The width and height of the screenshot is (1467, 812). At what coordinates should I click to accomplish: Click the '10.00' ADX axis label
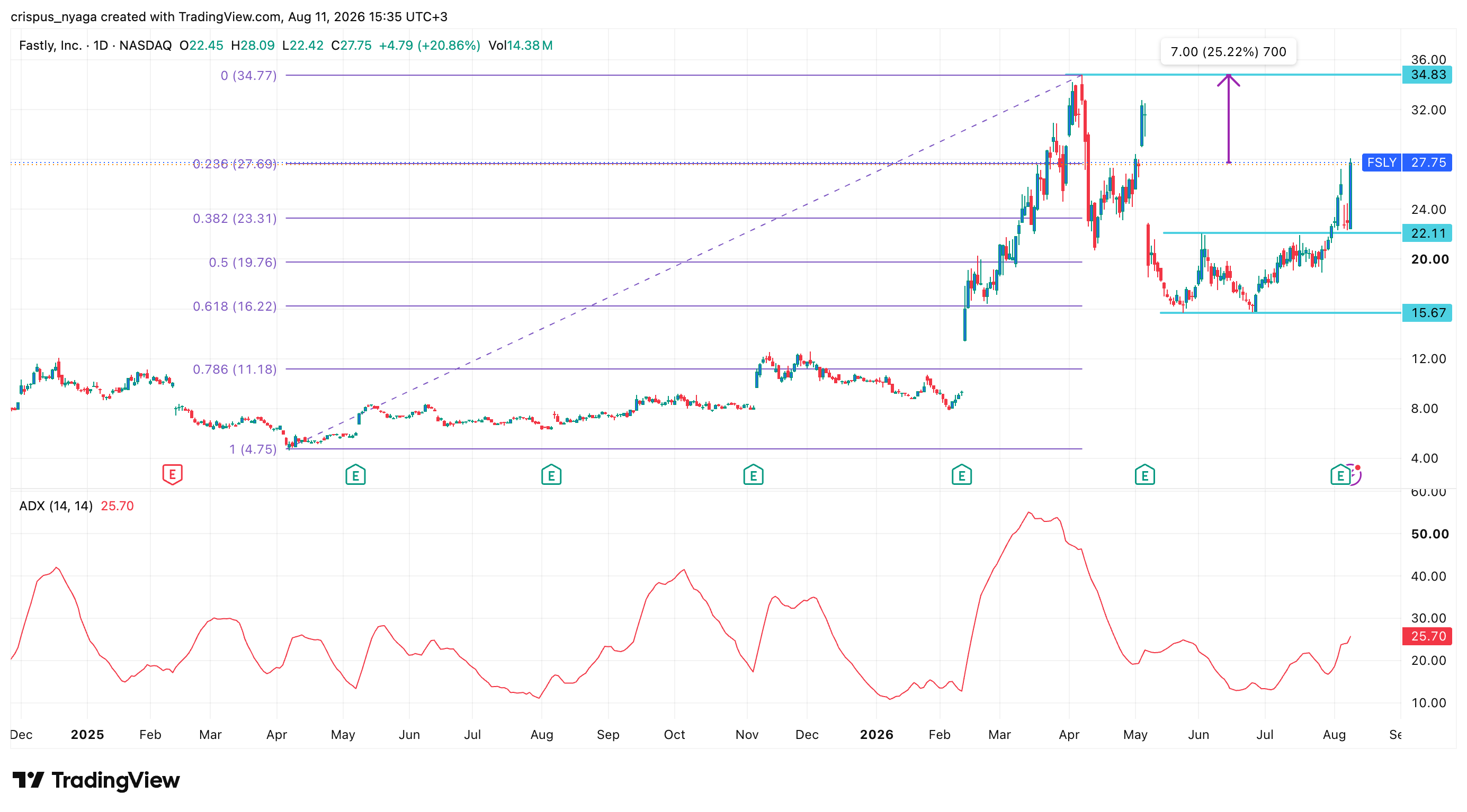point(1428,703)
